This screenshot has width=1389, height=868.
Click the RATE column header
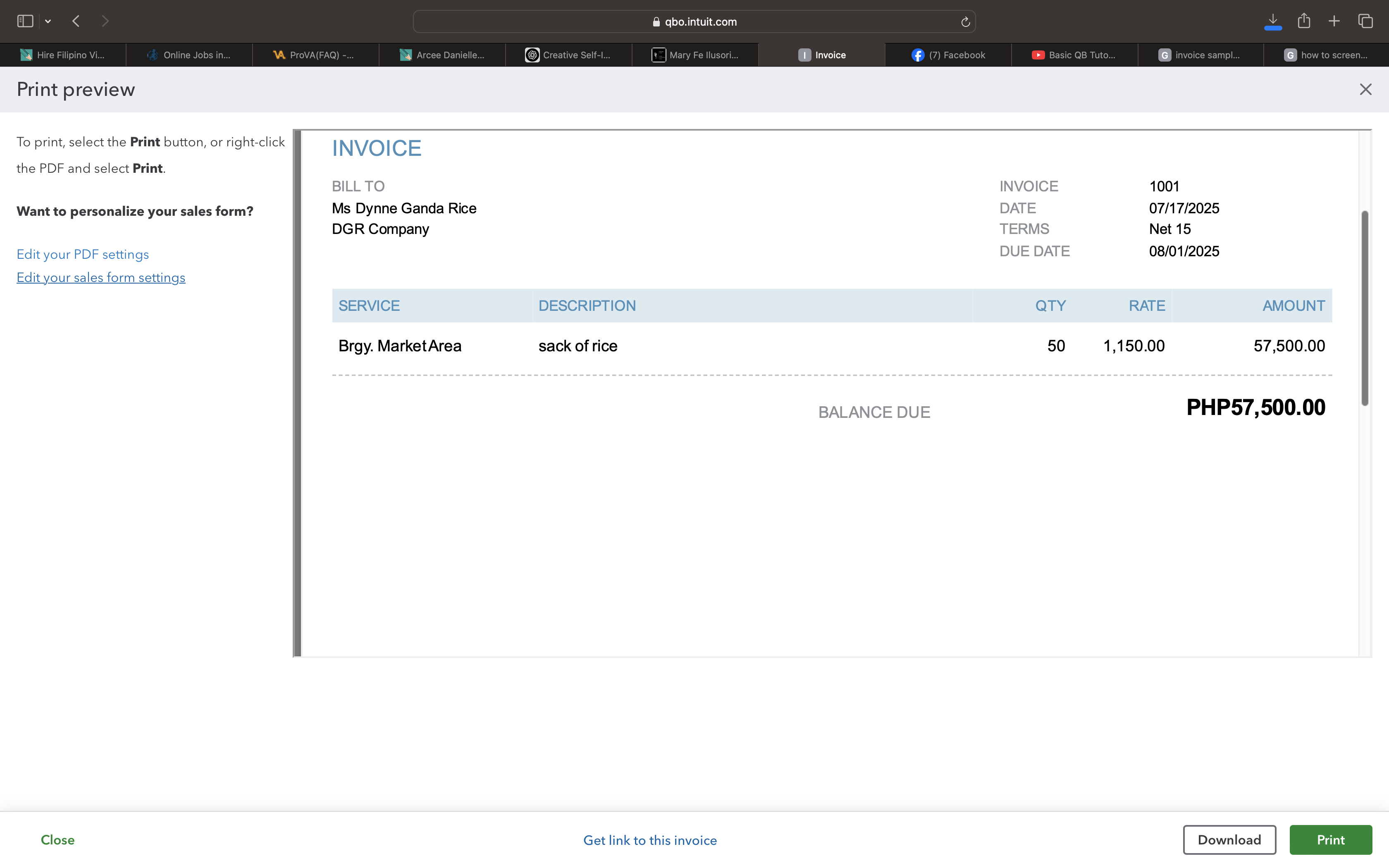click(x=1147, y=306)
